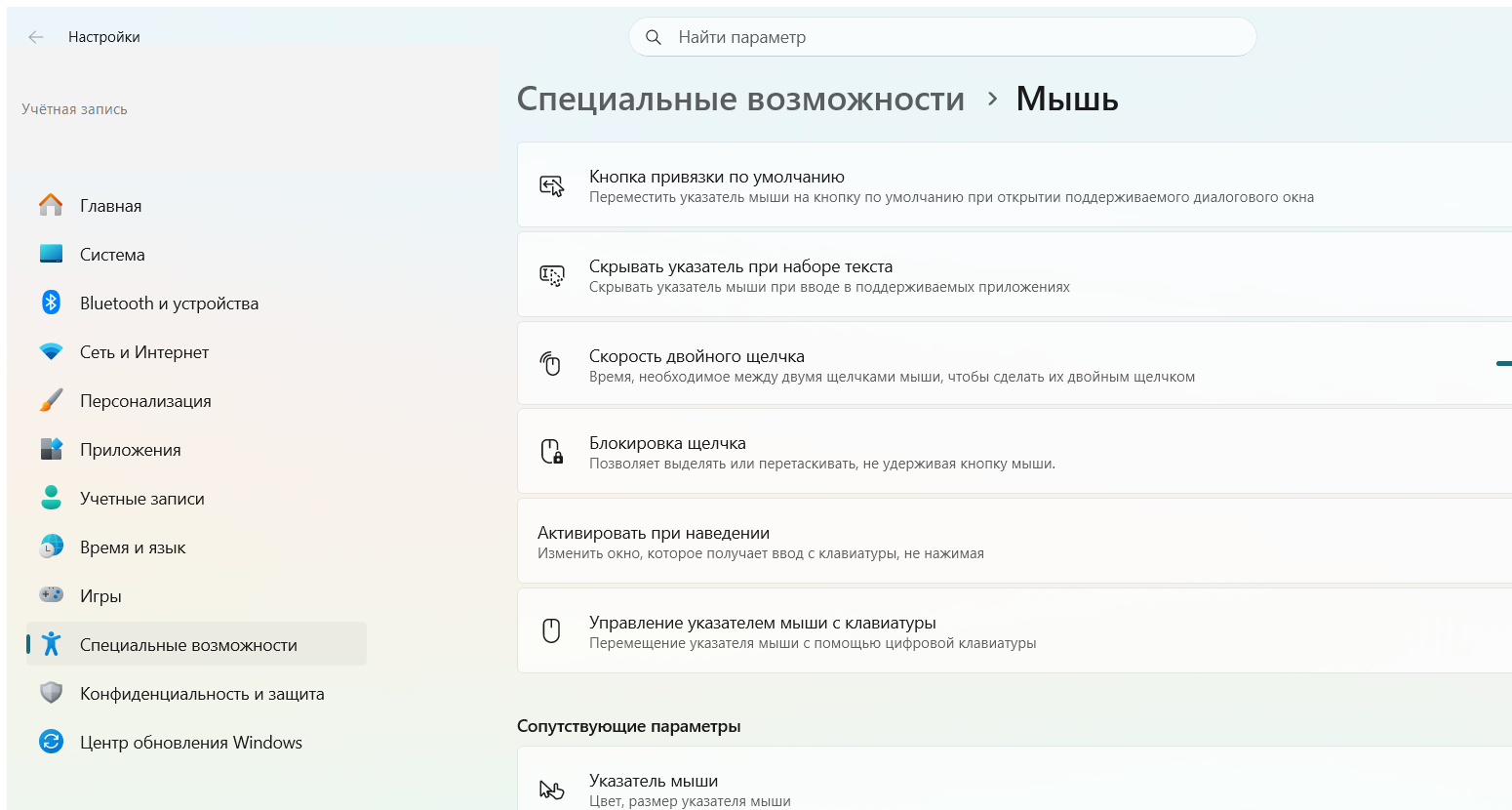Click the Система monitor icon

(51, 254)
